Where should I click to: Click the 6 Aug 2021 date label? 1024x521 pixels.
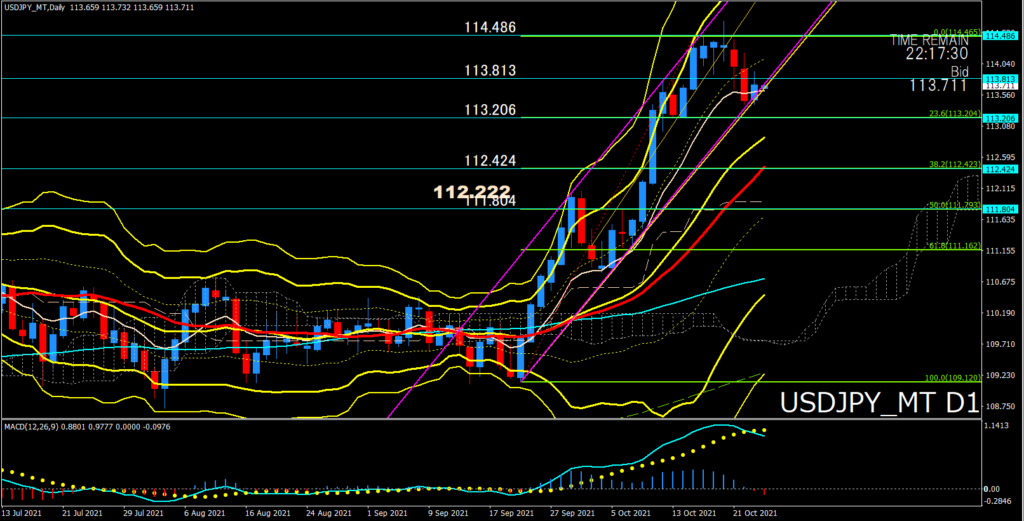pos(202,514)
